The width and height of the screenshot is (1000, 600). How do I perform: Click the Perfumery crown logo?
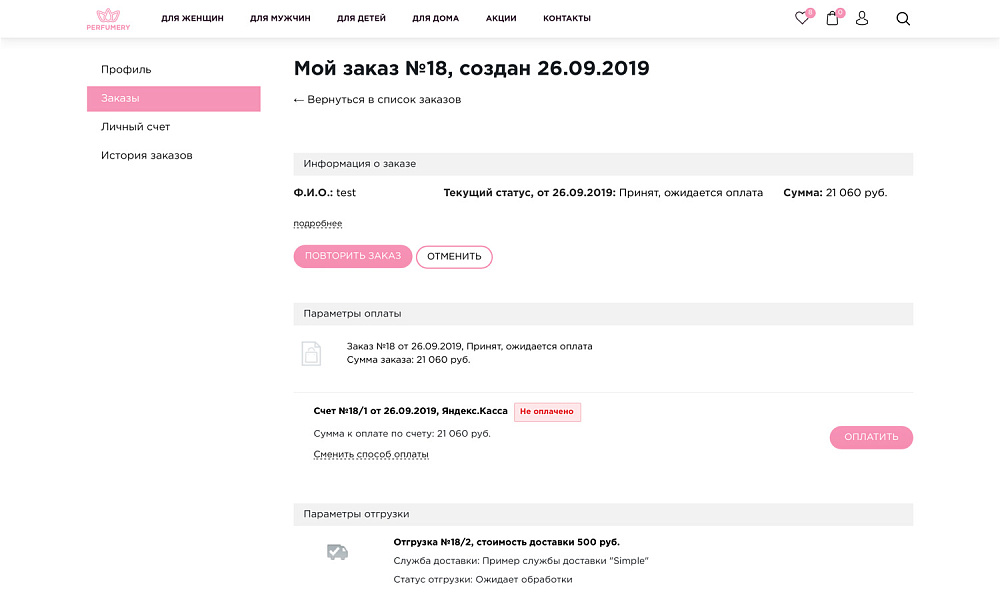click(x=108, y=17)
